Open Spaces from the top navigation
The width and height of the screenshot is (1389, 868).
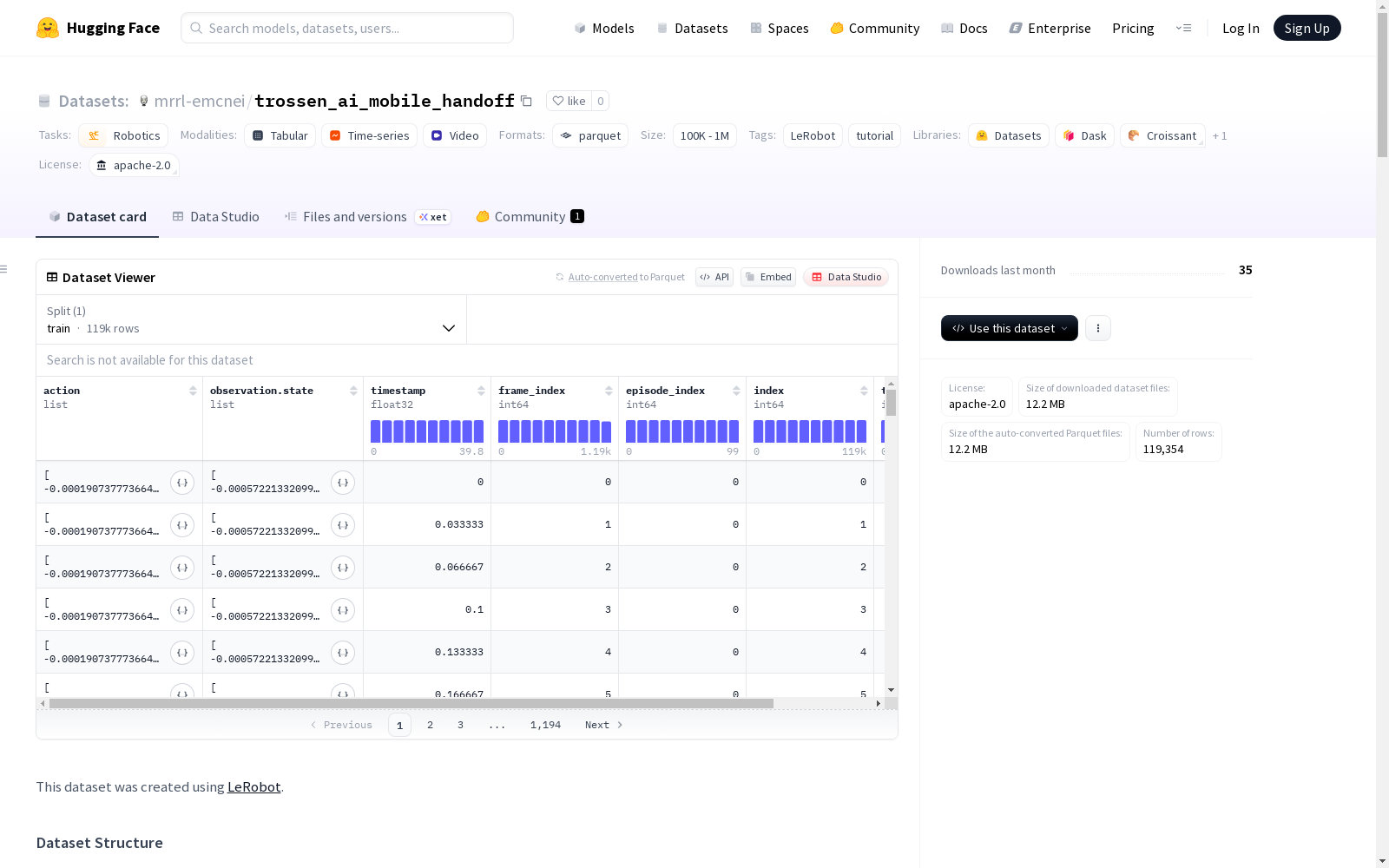(779, 28)
